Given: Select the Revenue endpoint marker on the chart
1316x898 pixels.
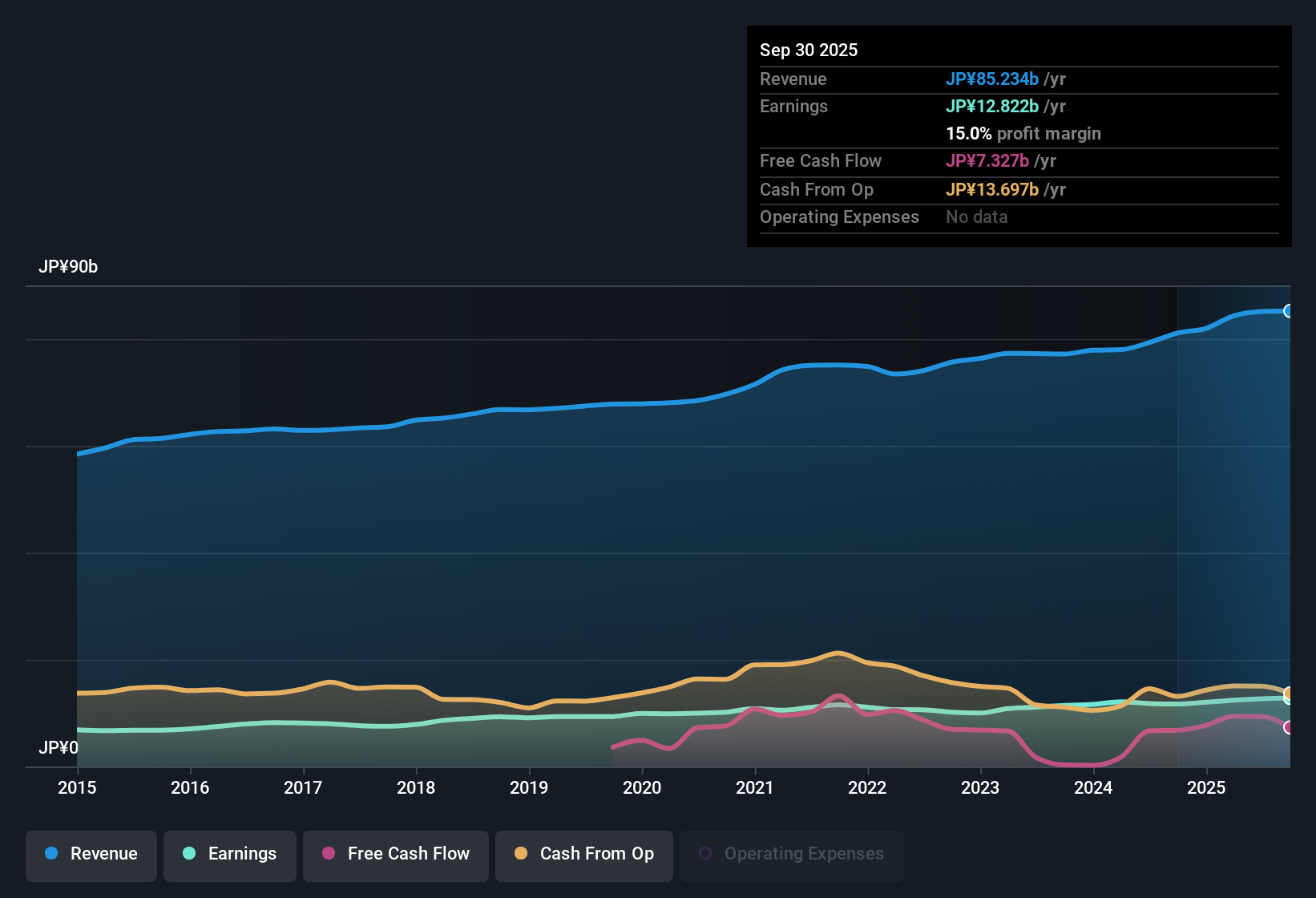Looking at the screenshot, I should pyautogui.click(x=1289, y=310).
